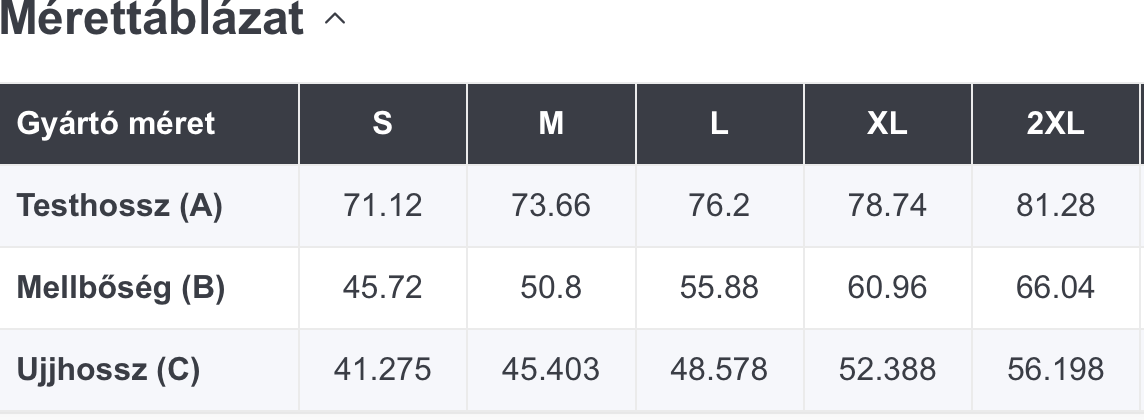Click the 71.12 Testhossz value

(383, 206)
